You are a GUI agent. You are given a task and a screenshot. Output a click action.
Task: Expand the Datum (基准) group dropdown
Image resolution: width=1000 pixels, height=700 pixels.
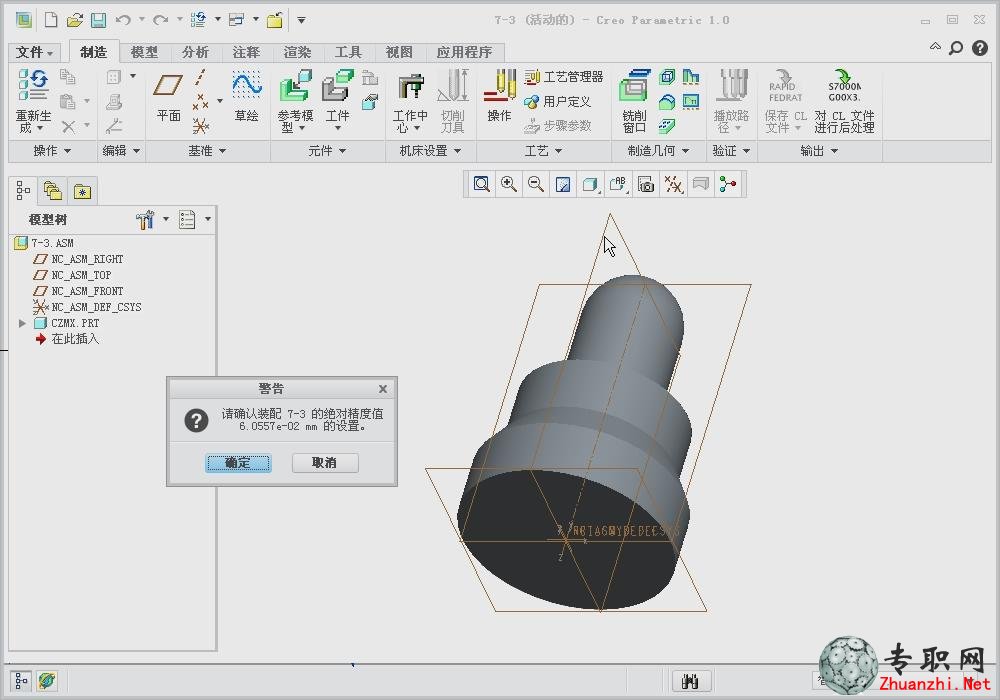(x=207, y=151)
